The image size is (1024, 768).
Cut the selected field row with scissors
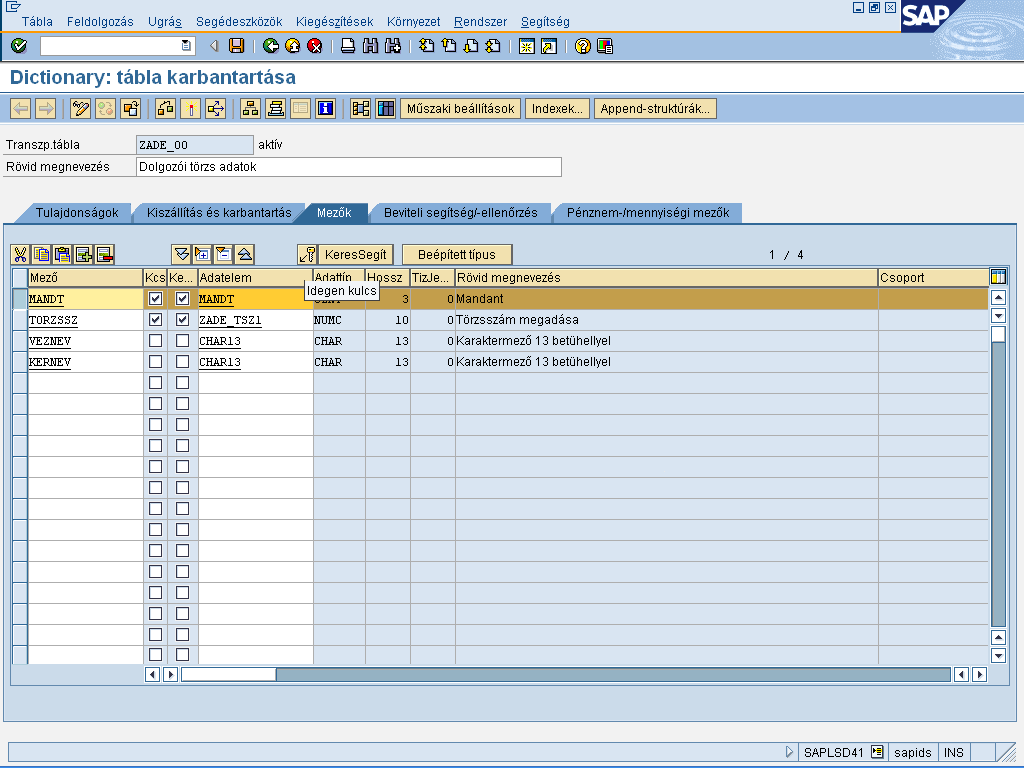20,254
